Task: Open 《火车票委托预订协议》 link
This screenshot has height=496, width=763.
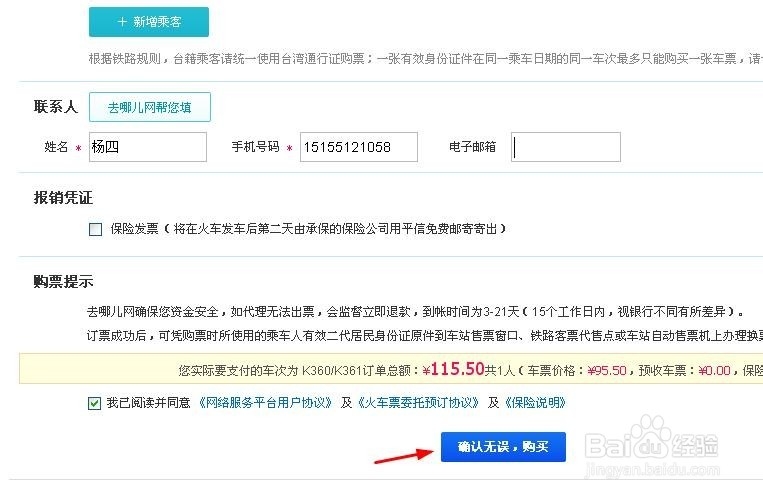Action: pos(418,403)
